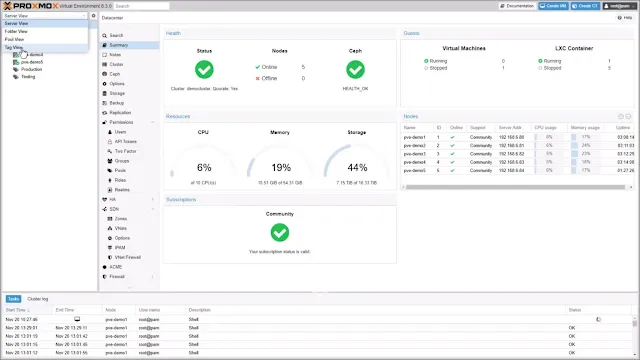Open Permissions section

[x=129, y=122]
